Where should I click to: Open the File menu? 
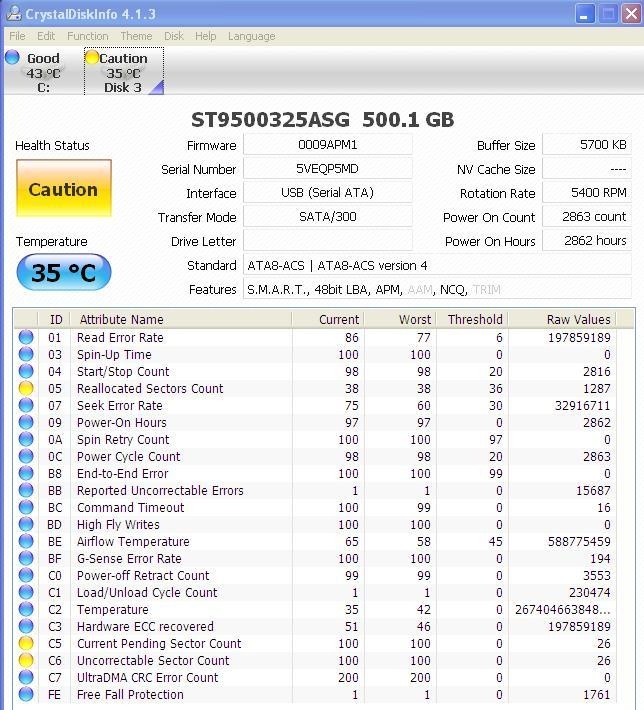pyautogui.click(x=17, y=36)
